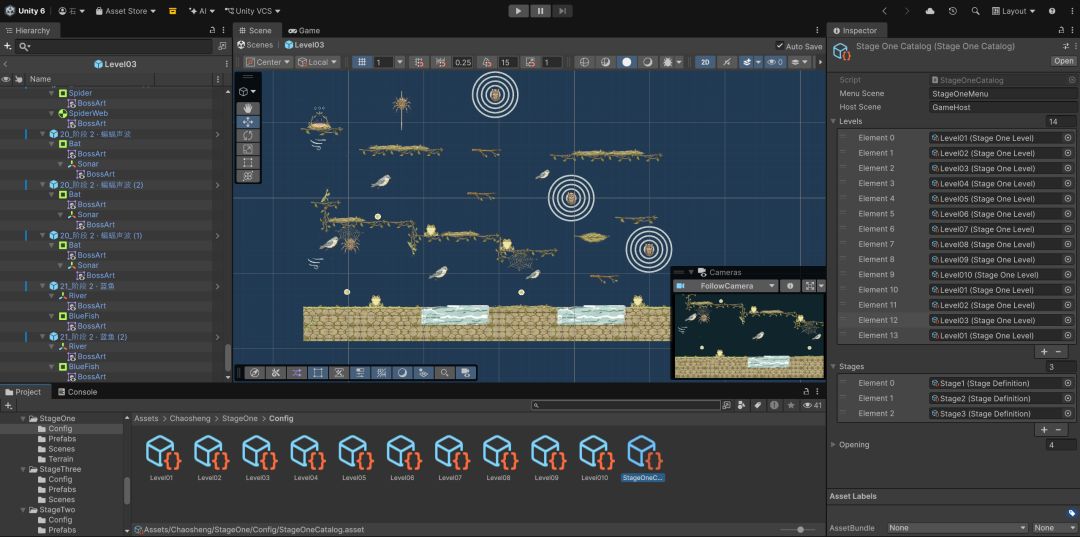The height and width of the screenshot is (537, 1080).
Task: Click the add (+) button in Hierarchy
Action: (x=8, y=46)
